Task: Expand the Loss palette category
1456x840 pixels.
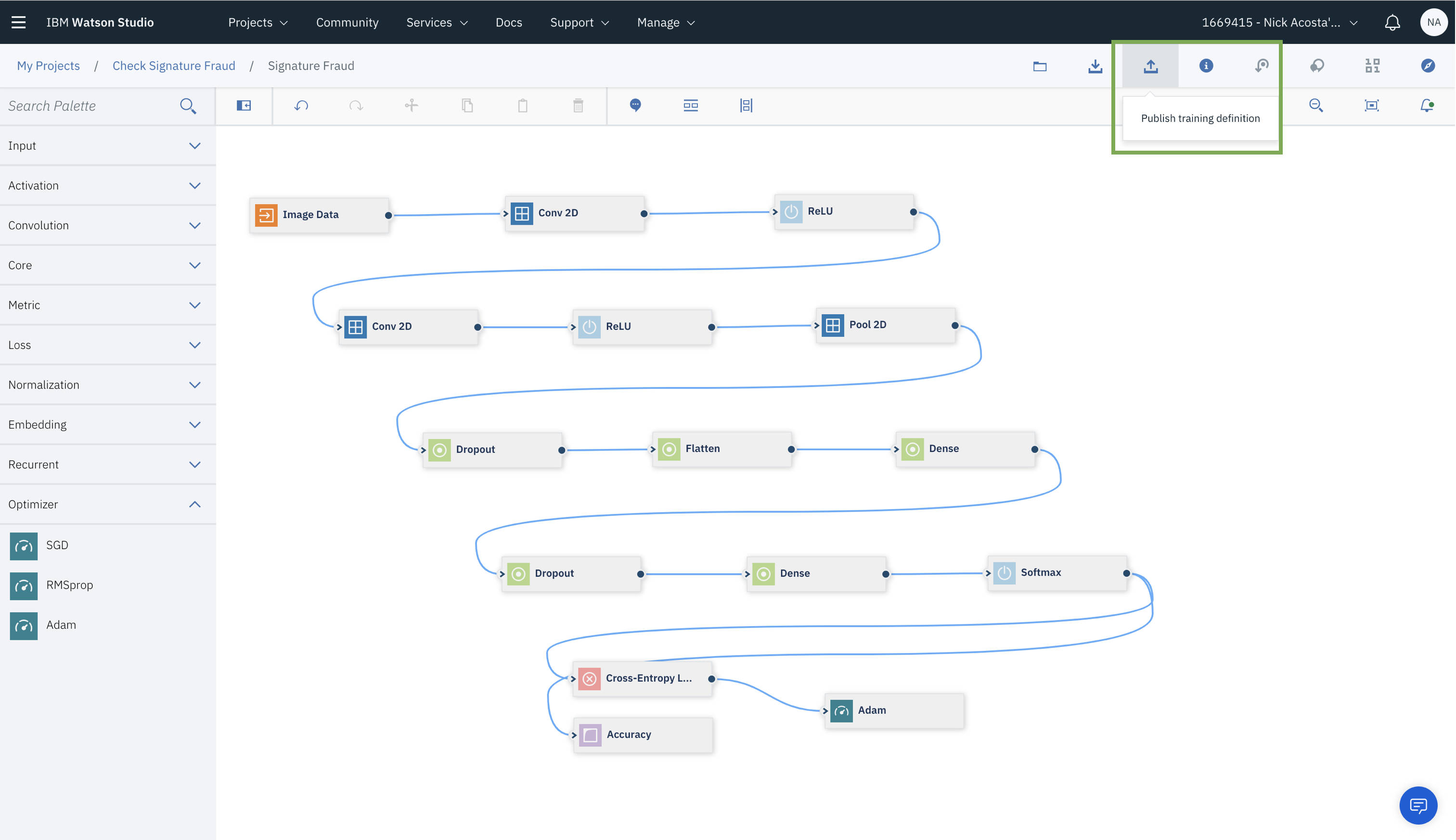Action: (x=108, y=345)
